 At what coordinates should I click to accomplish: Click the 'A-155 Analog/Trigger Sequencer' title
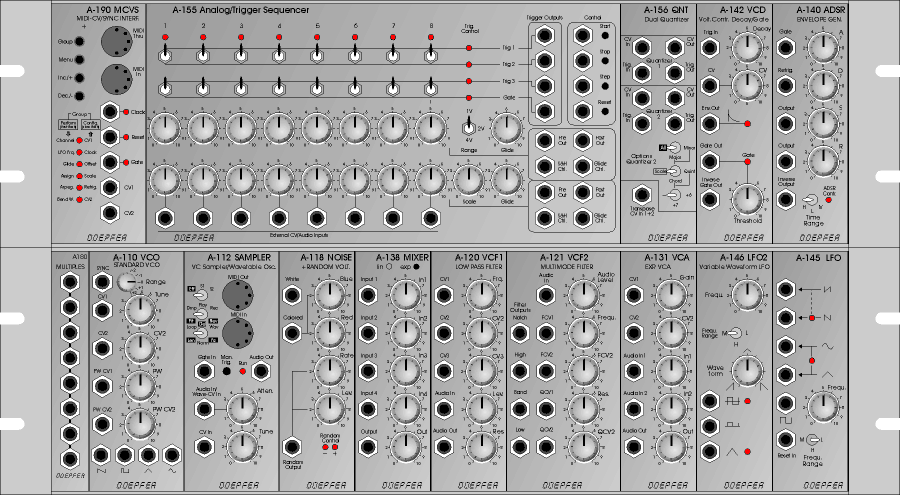click(x=240, y=10)
